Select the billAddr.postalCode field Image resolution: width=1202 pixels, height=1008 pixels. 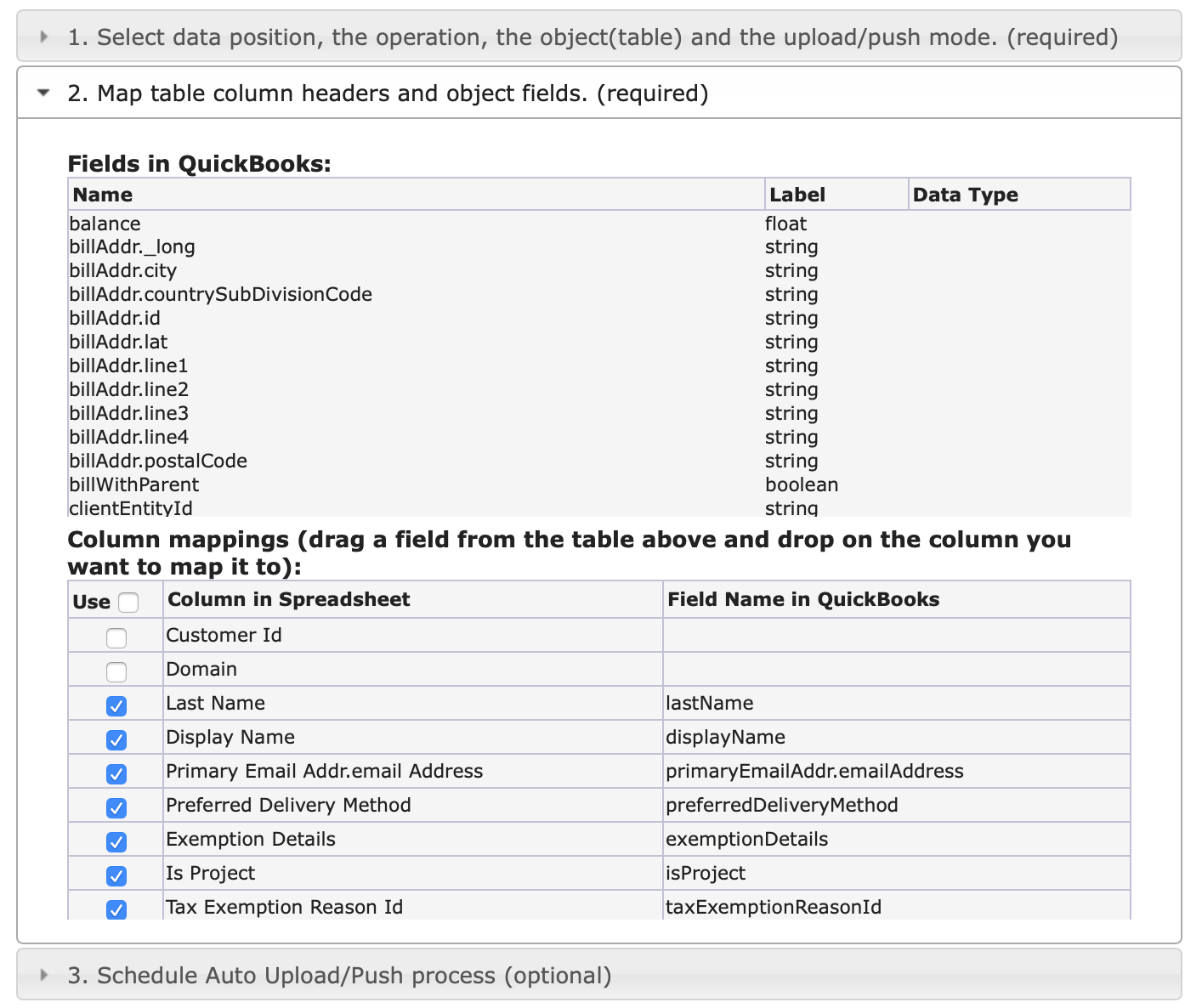click(x=599, y=461)
